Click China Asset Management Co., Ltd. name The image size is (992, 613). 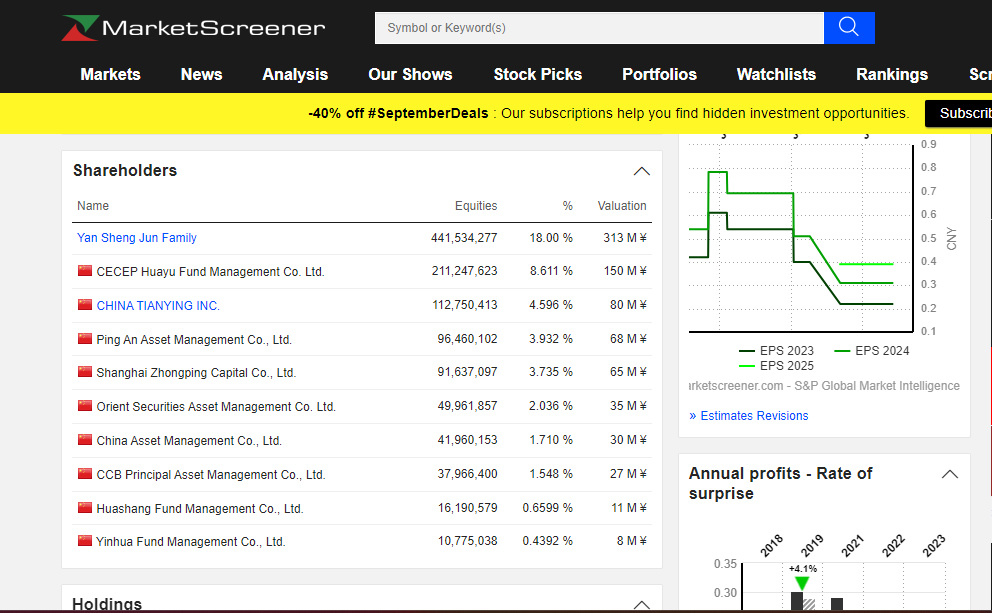(x=189, y=441)
